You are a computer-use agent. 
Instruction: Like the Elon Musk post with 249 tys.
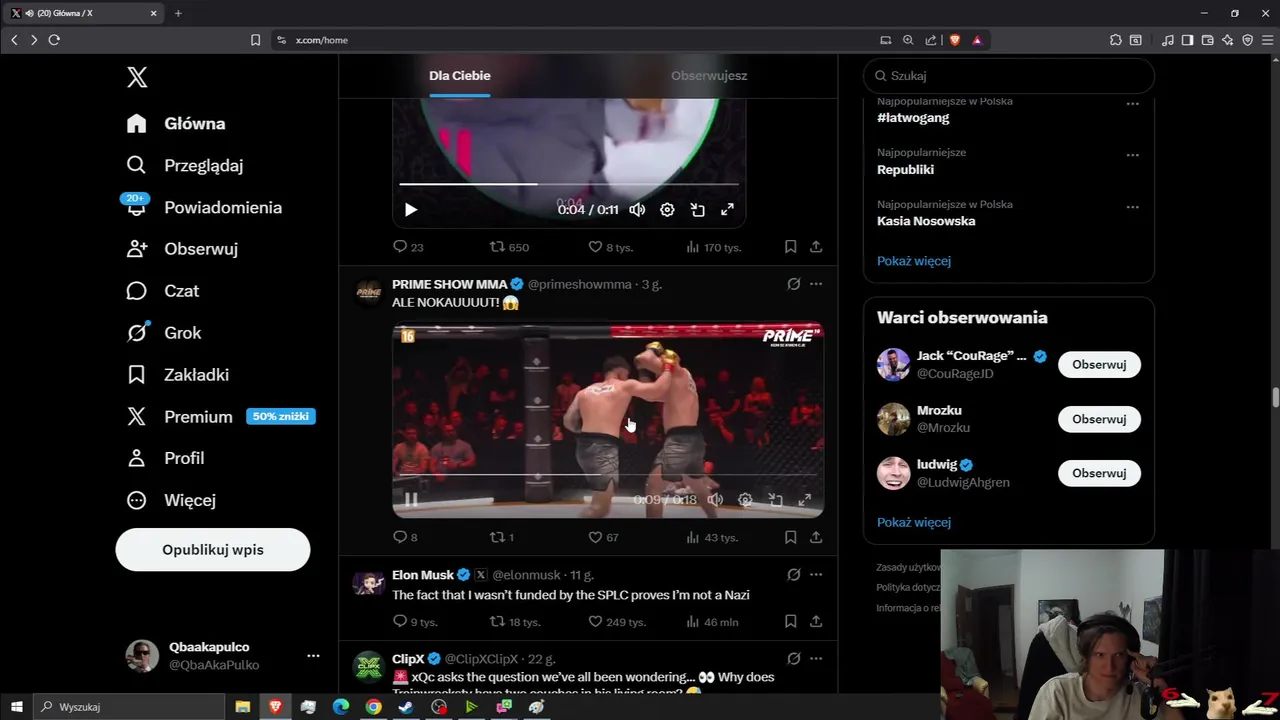pos(617,622)
